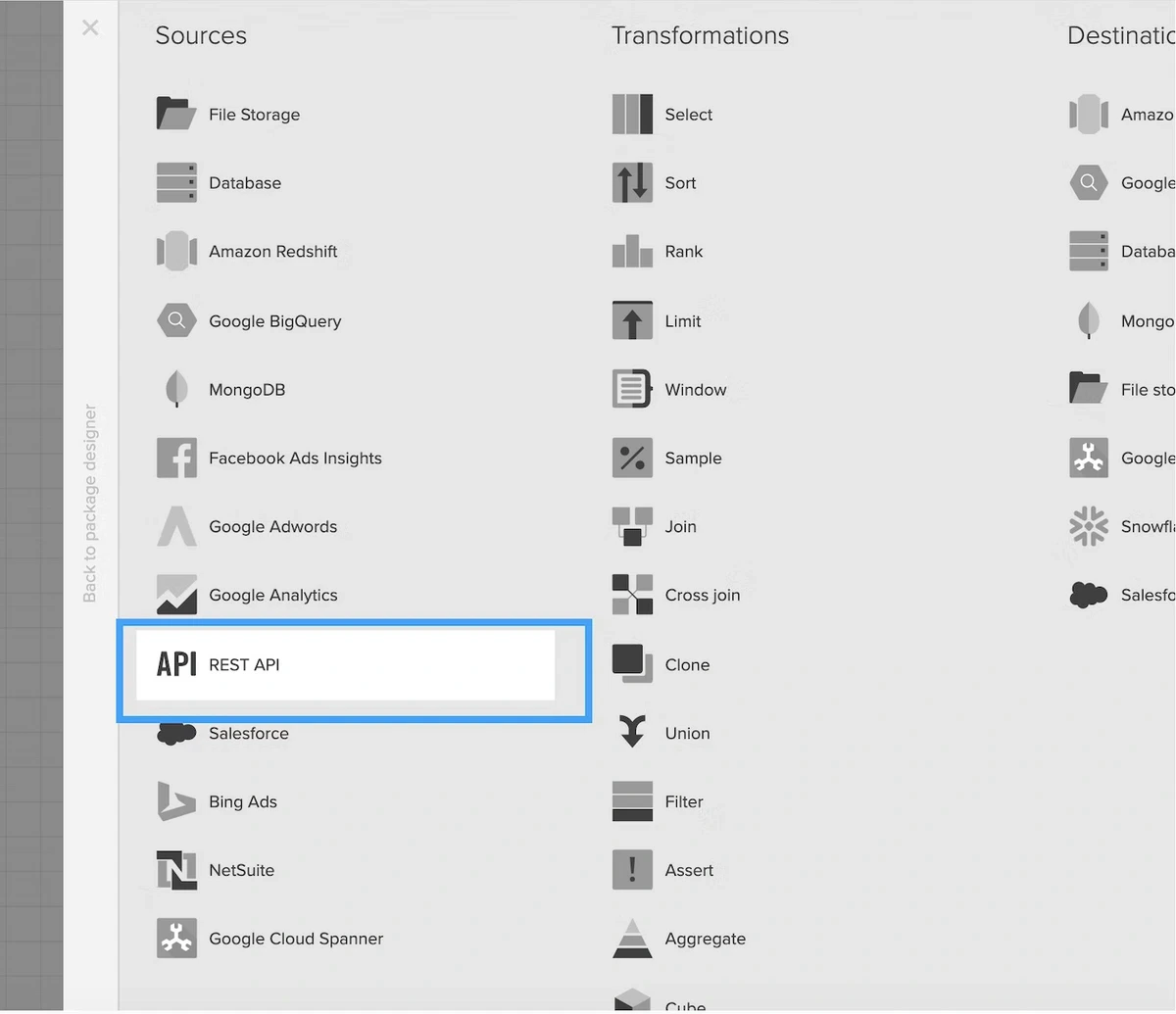Choose the Aggregate pyramid icon
This screenshot has width=1176, height=1014.
[x=632, y=939]
